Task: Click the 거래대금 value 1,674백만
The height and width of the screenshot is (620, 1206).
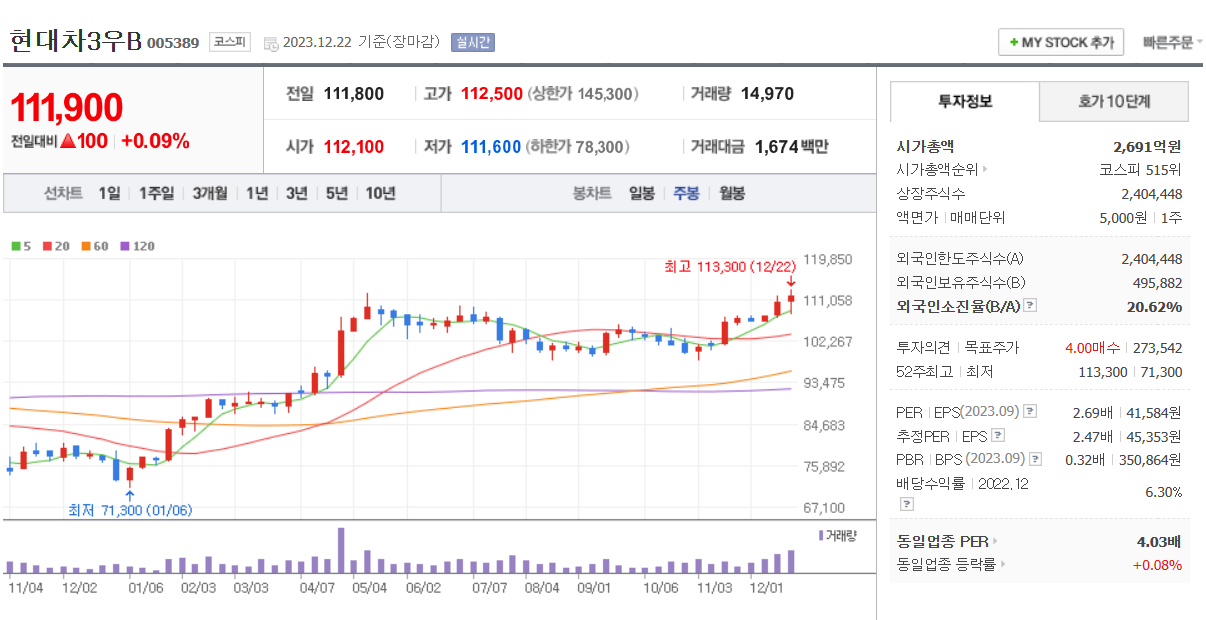Action: pyautogui.click(x=792, y=147)
